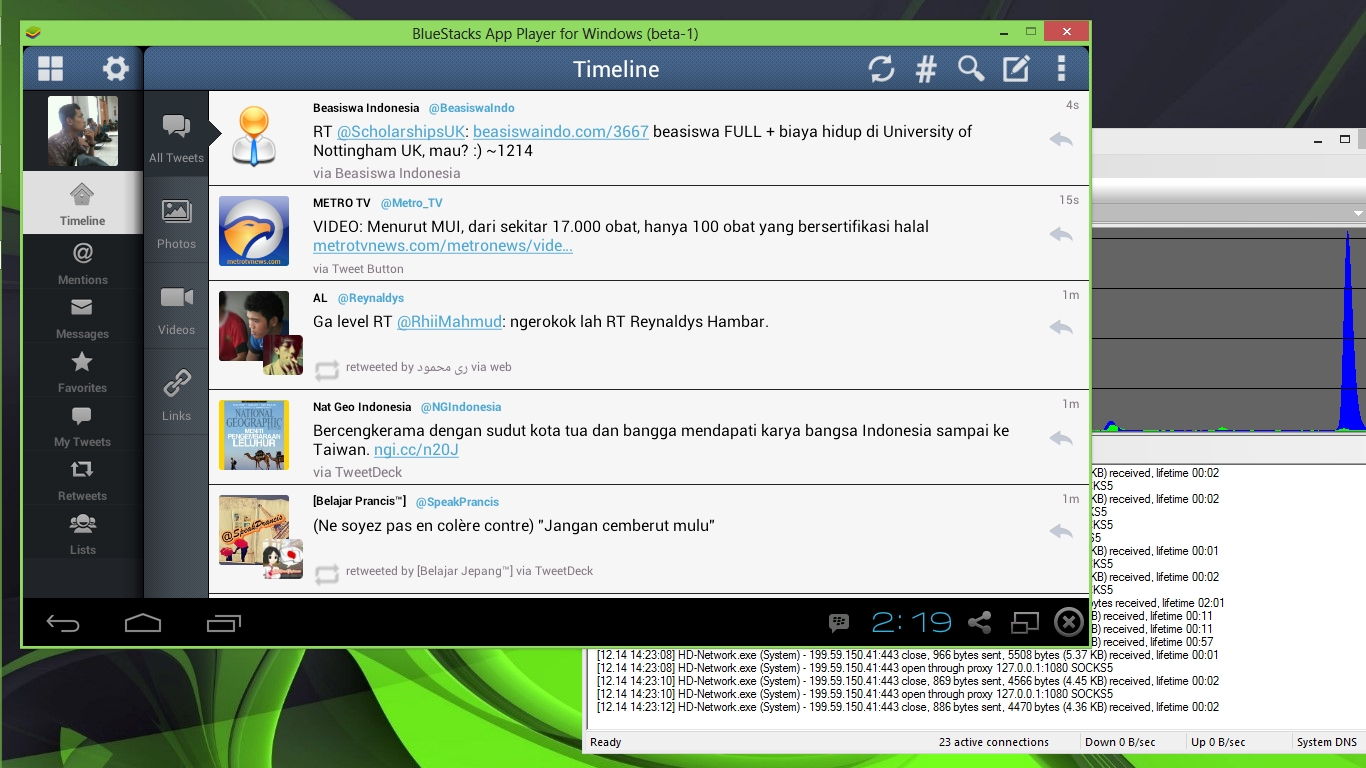Open the ngi.cc/n20J link
Screen dimensions: 1366x768
416,450
